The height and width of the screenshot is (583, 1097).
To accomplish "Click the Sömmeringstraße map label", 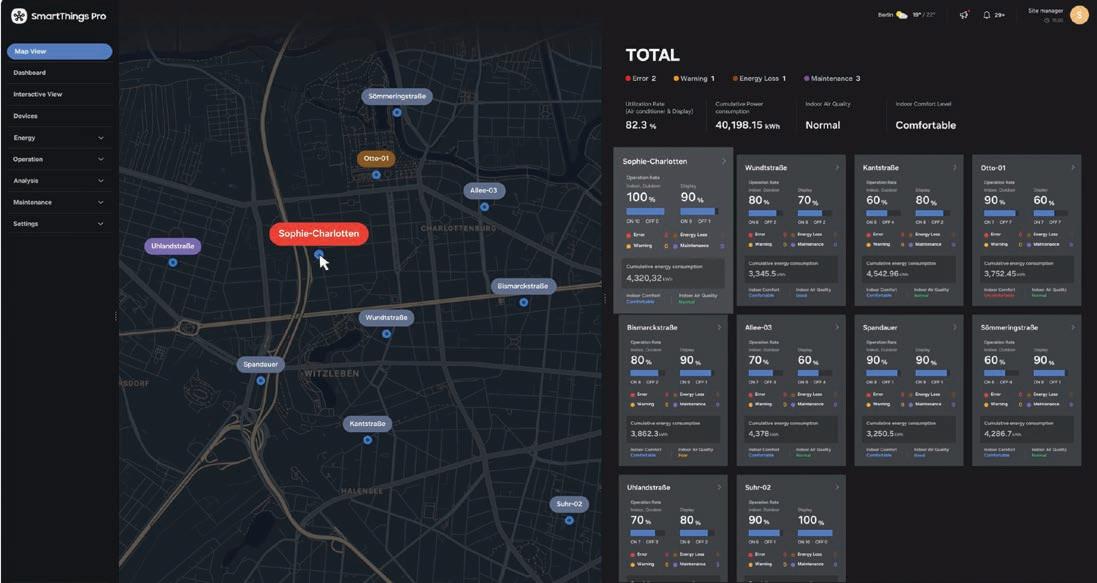I will tap(397, 97).
